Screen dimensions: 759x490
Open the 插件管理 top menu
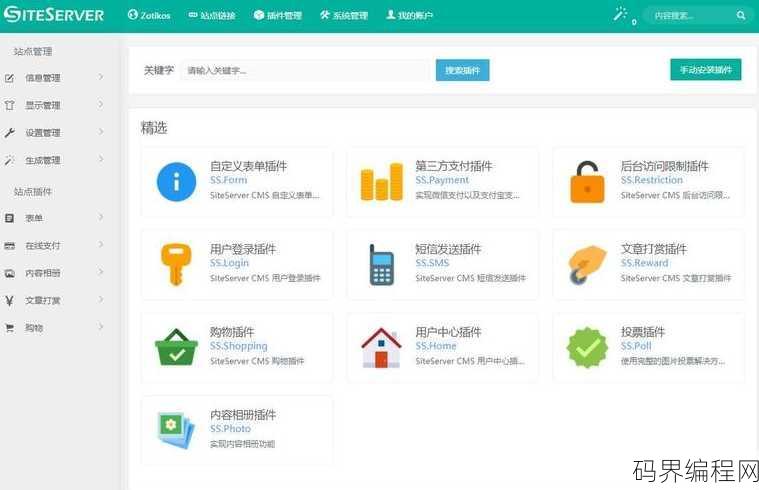click(277, 15)
